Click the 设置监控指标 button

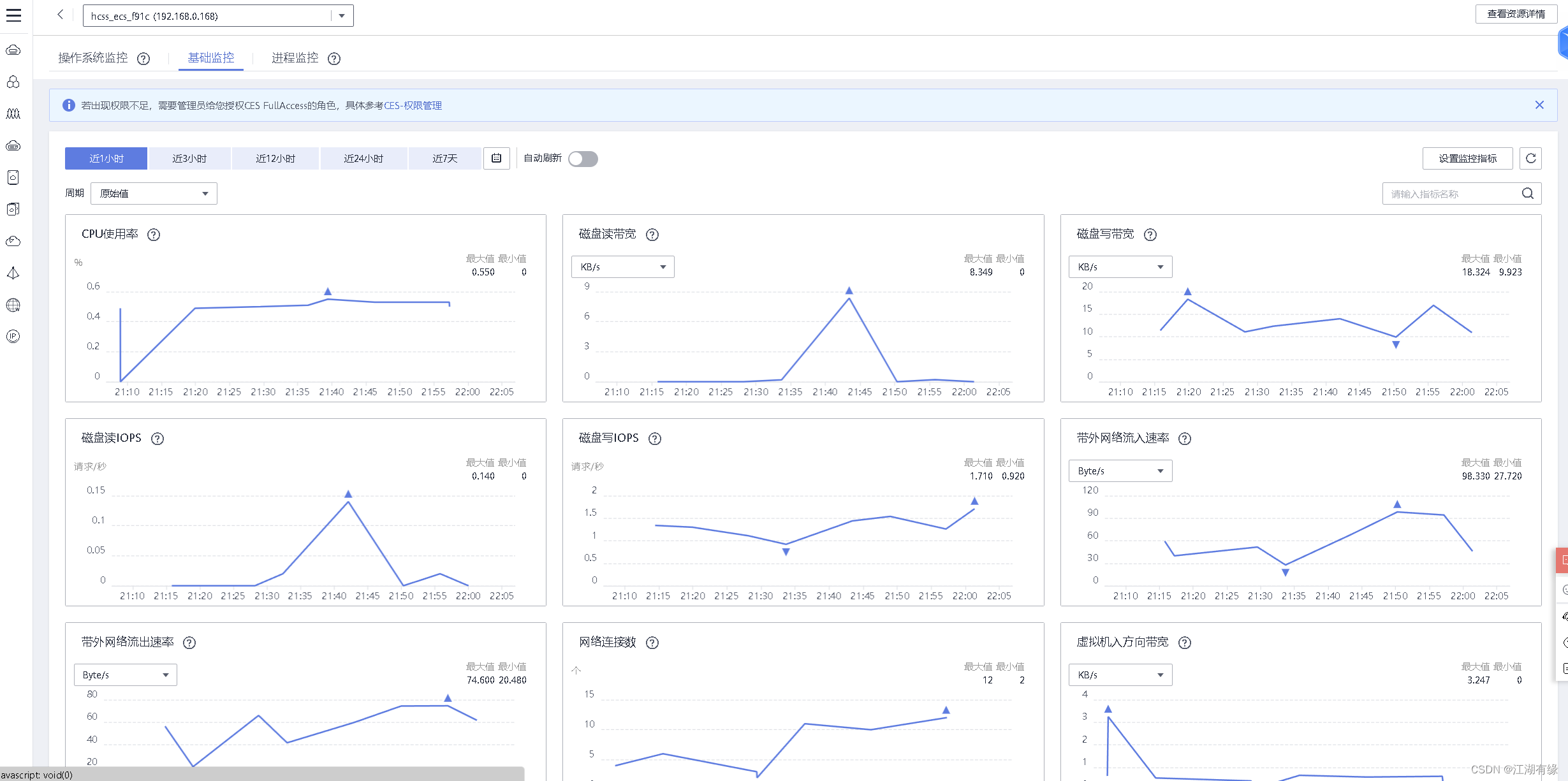1467,158
